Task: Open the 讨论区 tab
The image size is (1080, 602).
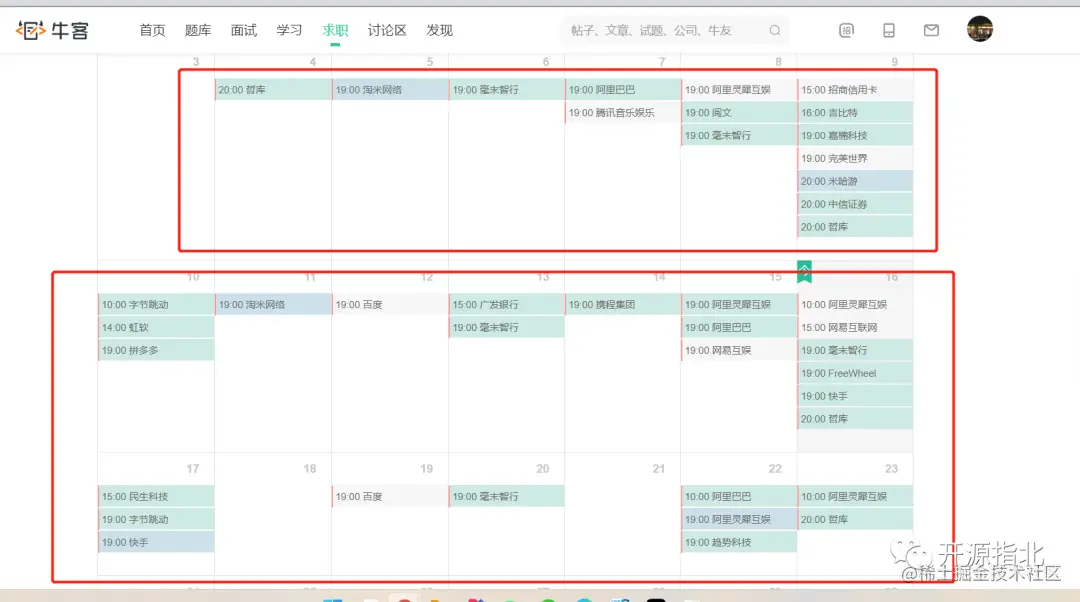Action: pos(387,30)
